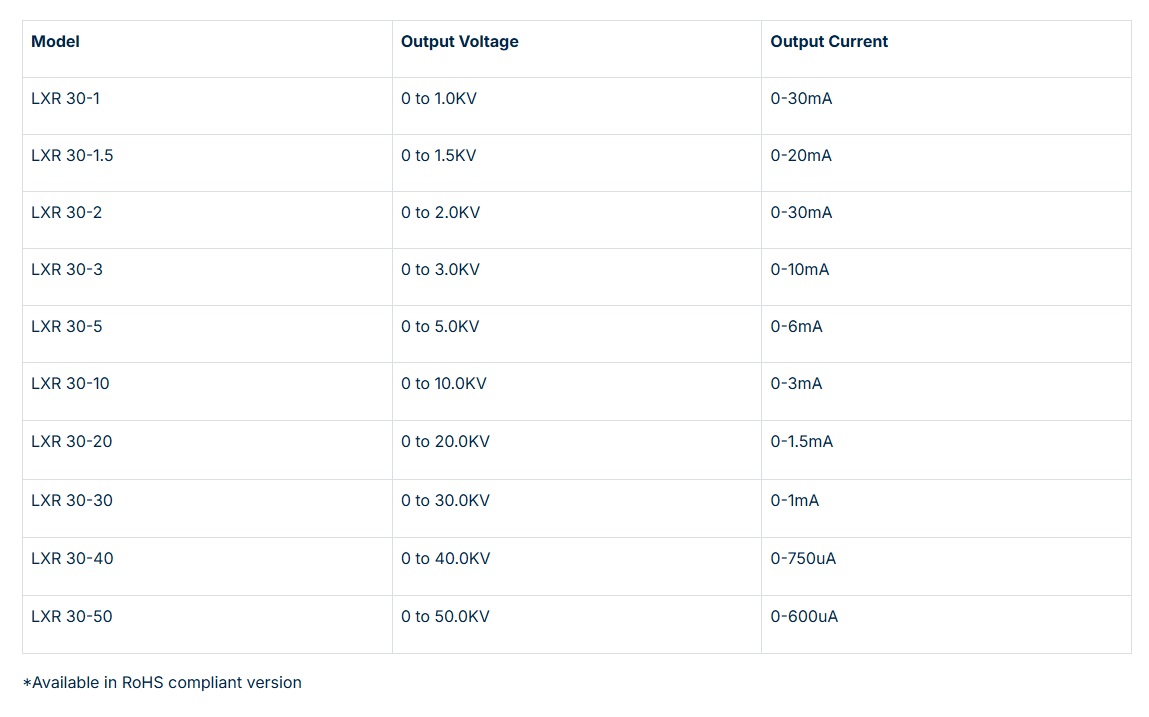Select the 0 to 50.0KV voltage value
1149x717 pixels.
click(x=446, y=616)
